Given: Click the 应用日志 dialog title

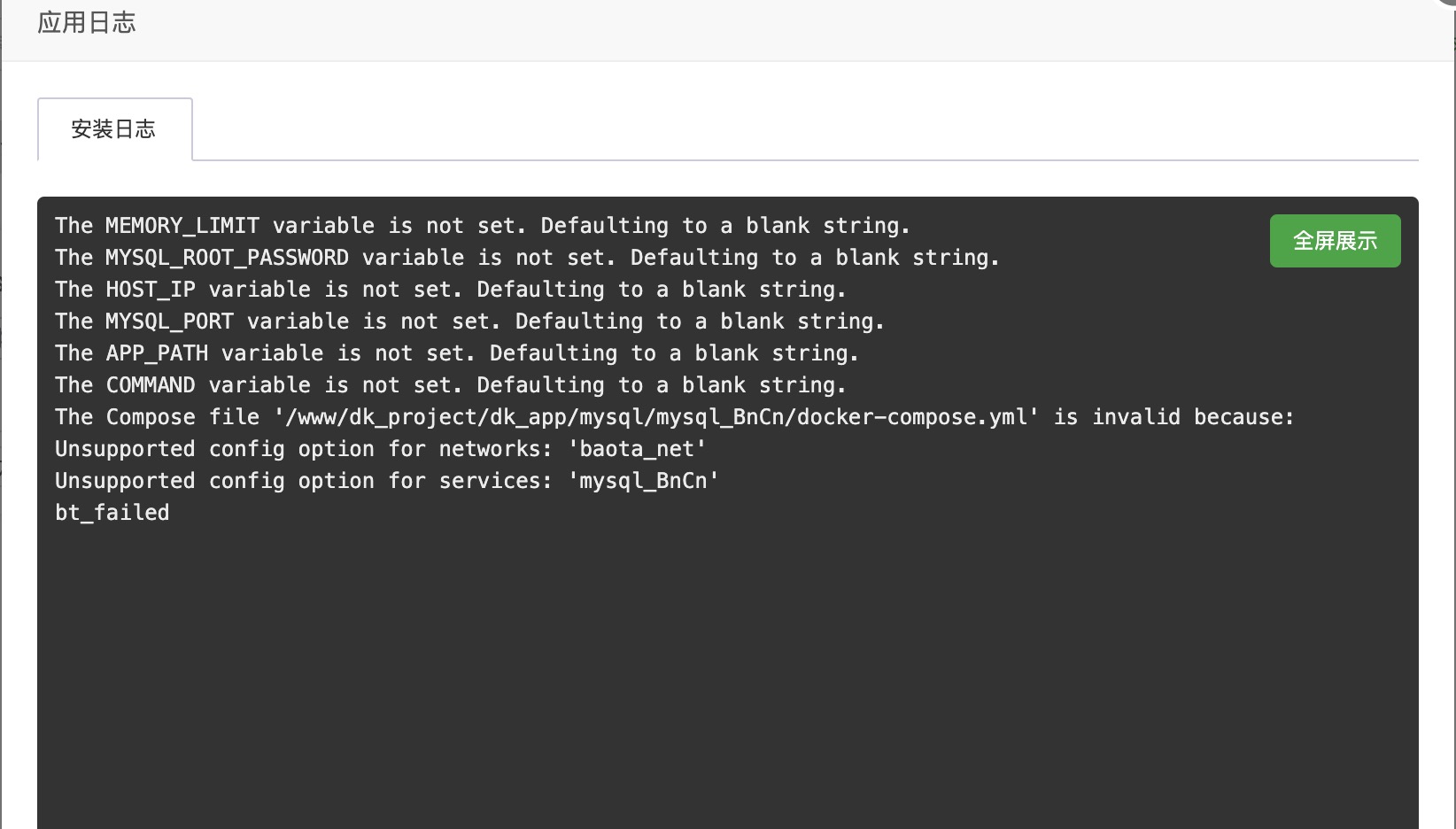Looking at the screenshot, I should [x=87, y=23].
